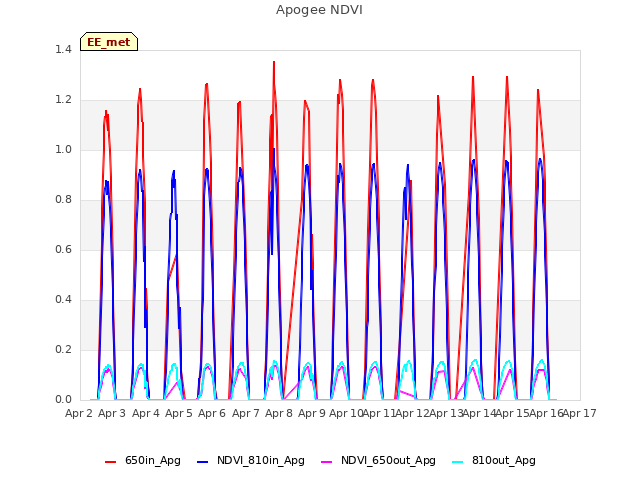Viewport: 640px width, 480px height.
Task: Click the Apr 17 x-axis label
Action: click(580, 413)
